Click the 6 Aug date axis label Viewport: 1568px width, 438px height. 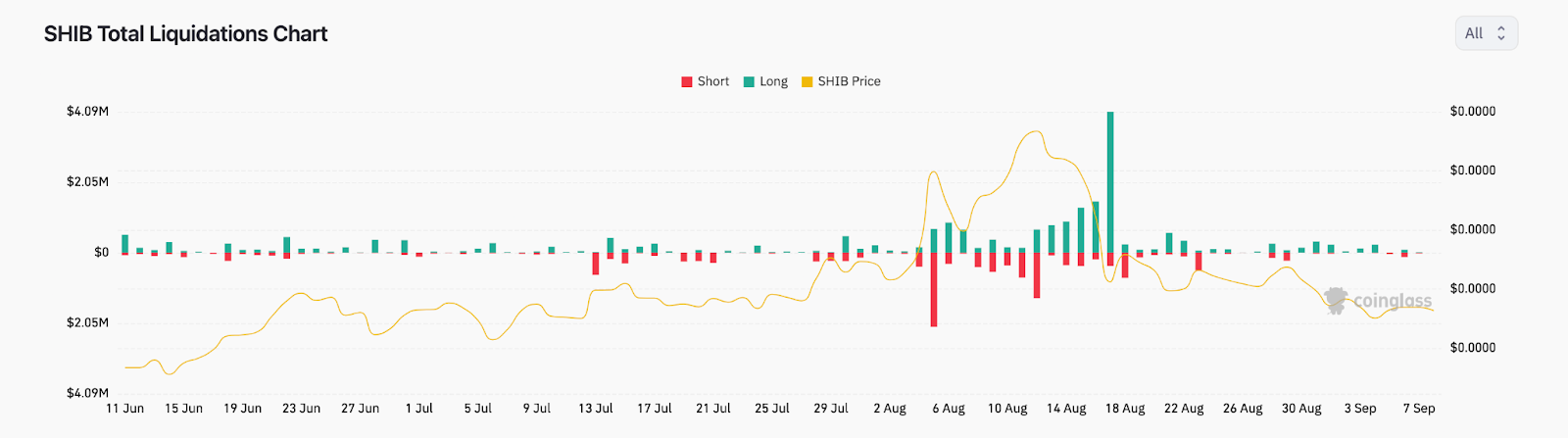point(949,409)
